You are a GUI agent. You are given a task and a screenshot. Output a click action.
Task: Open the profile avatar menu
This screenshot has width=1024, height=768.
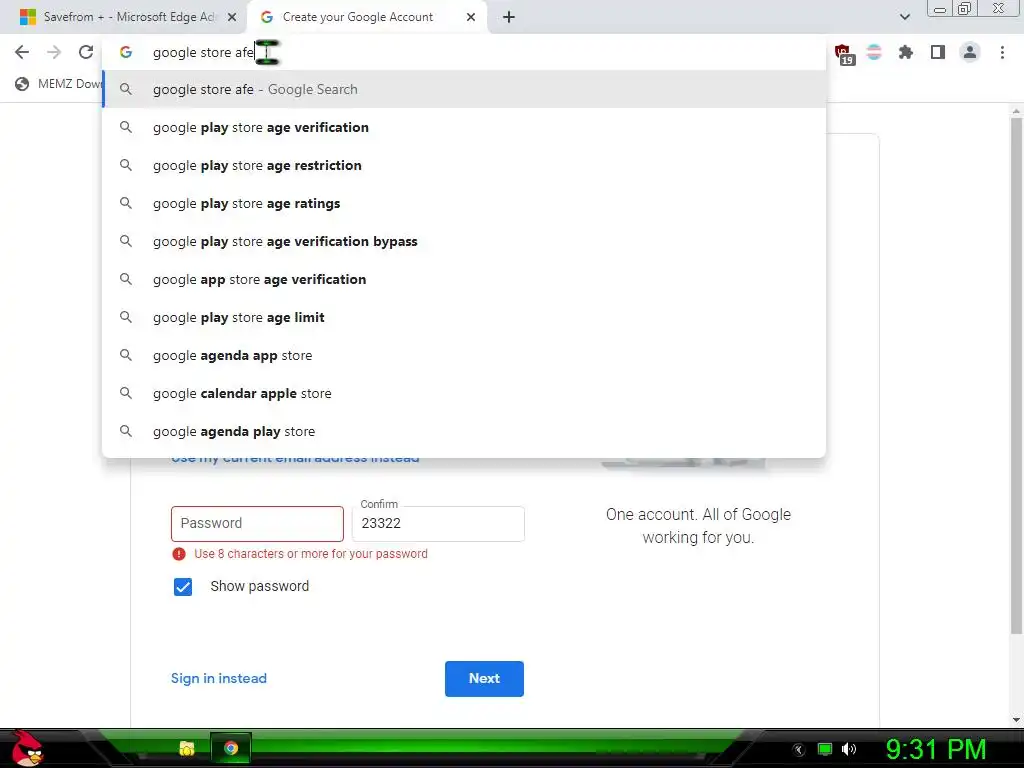coord(970,52)
